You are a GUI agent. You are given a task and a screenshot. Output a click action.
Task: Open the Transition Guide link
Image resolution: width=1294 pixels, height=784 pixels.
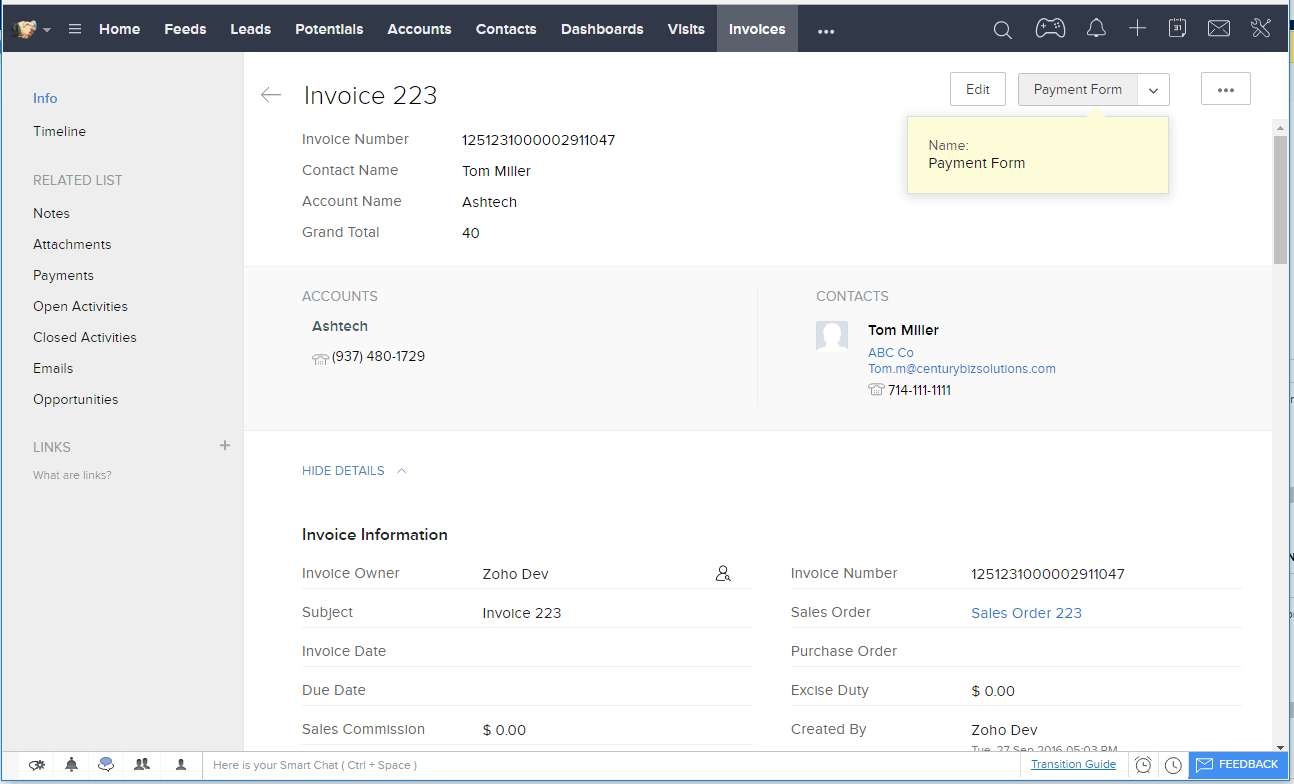pyautogui.click(x=1073, y=765)
